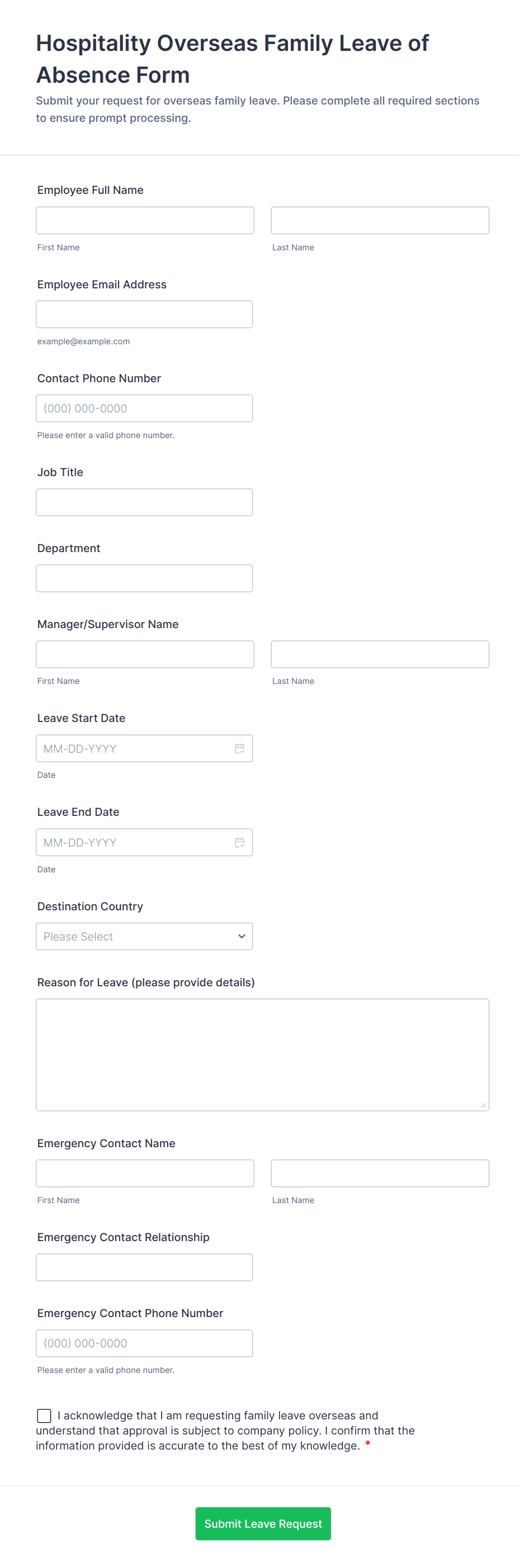The image size is (520, 1568).
Task: Select the Emergency Contact Relationship field
Action: 144,1267
